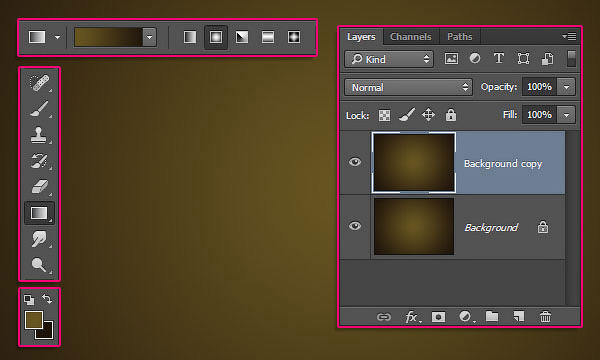
Task: Click the Background layer lock icon
Action: pyautogui.click(x=543, y=227)
